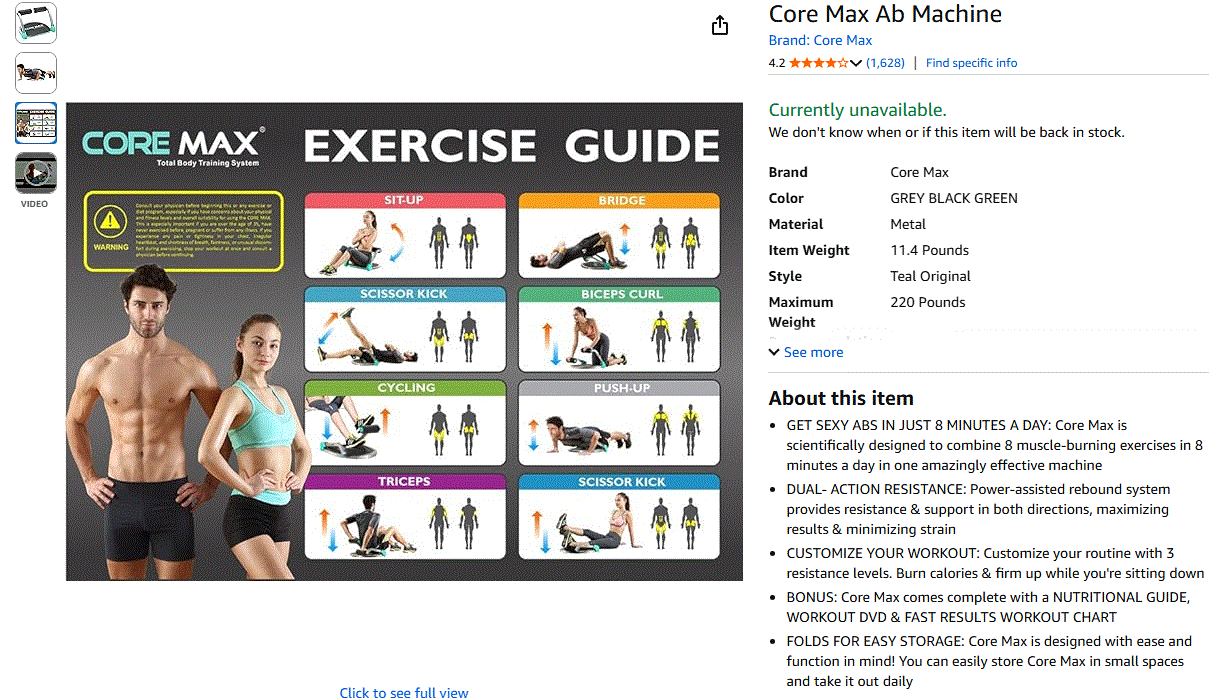
Task: Open the 1,628 ratings link
Action: 885,62
